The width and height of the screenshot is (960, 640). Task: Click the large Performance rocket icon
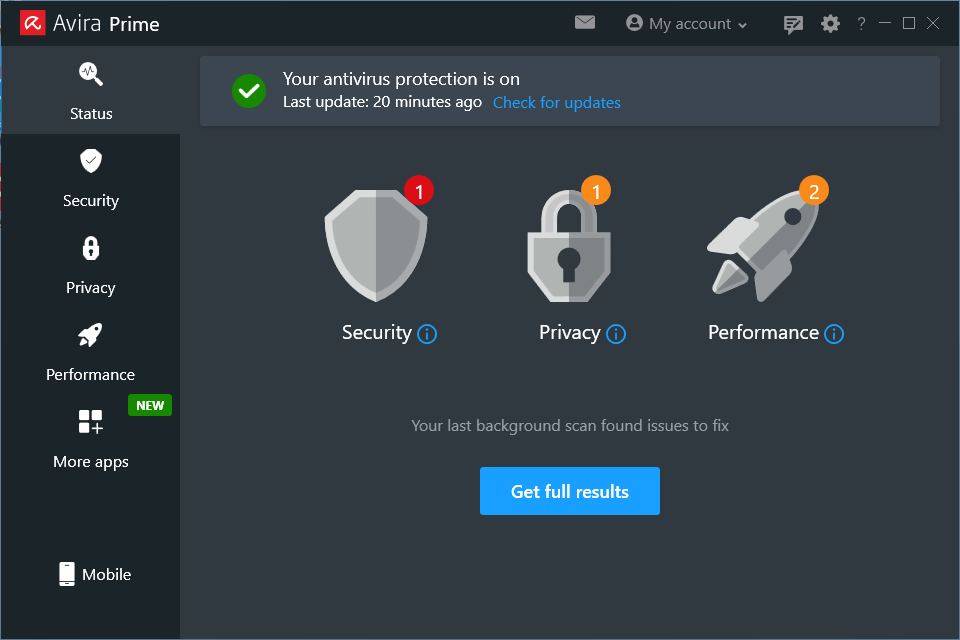point(764,246)
